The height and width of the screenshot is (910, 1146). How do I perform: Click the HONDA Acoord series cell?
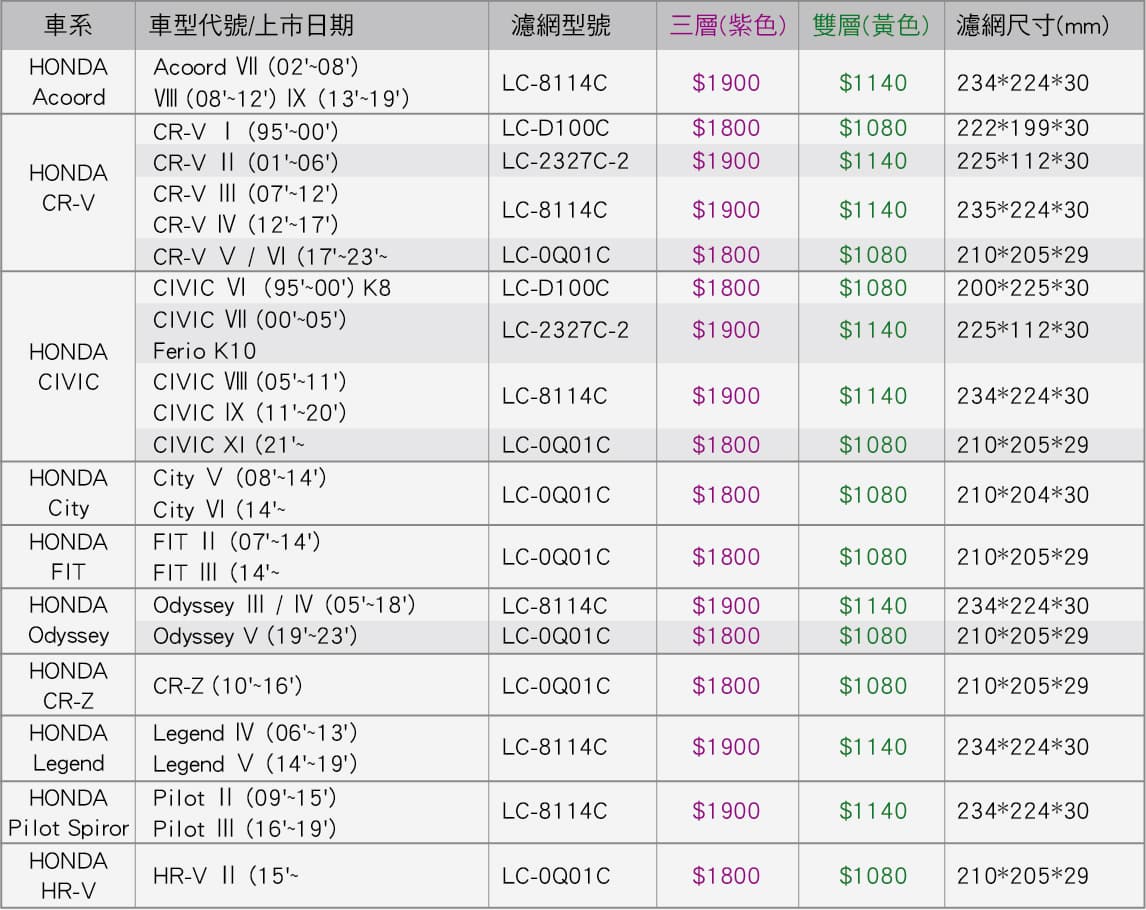pos(68,82)
